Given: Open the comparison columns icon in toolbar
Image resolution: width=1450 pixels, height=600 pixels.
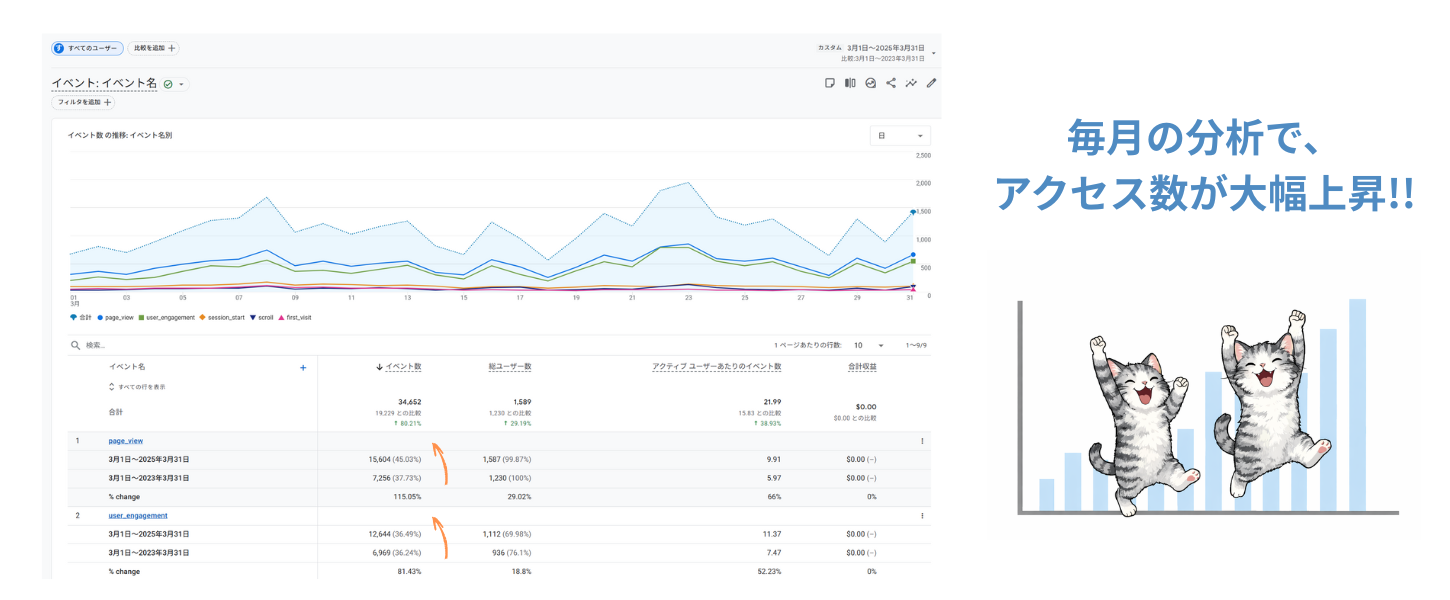Looking at the screenshot, I should pos(850,83).
